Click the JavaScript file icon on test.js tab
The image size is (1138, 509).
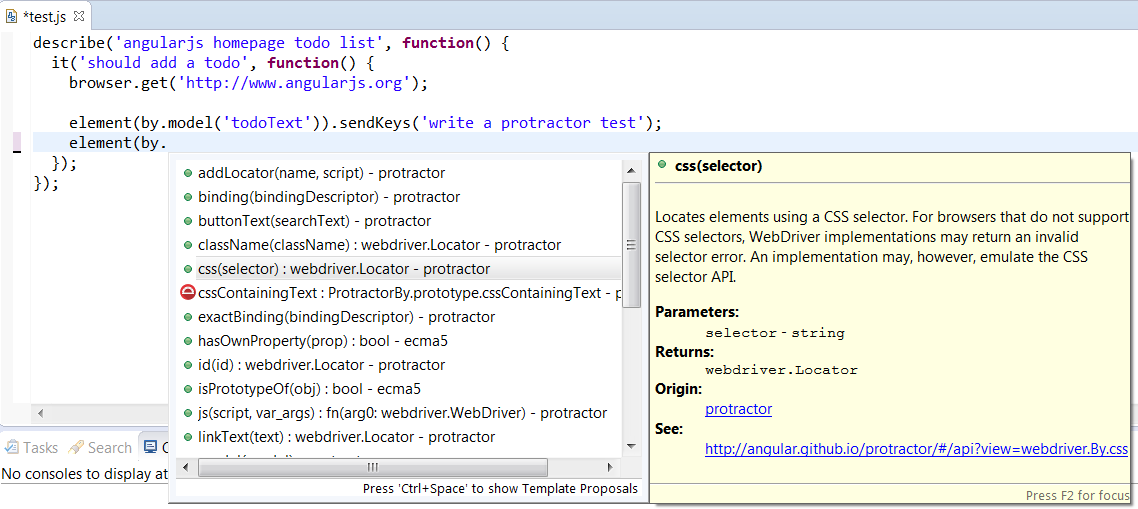pyautogui.click(x=12, y=16)
